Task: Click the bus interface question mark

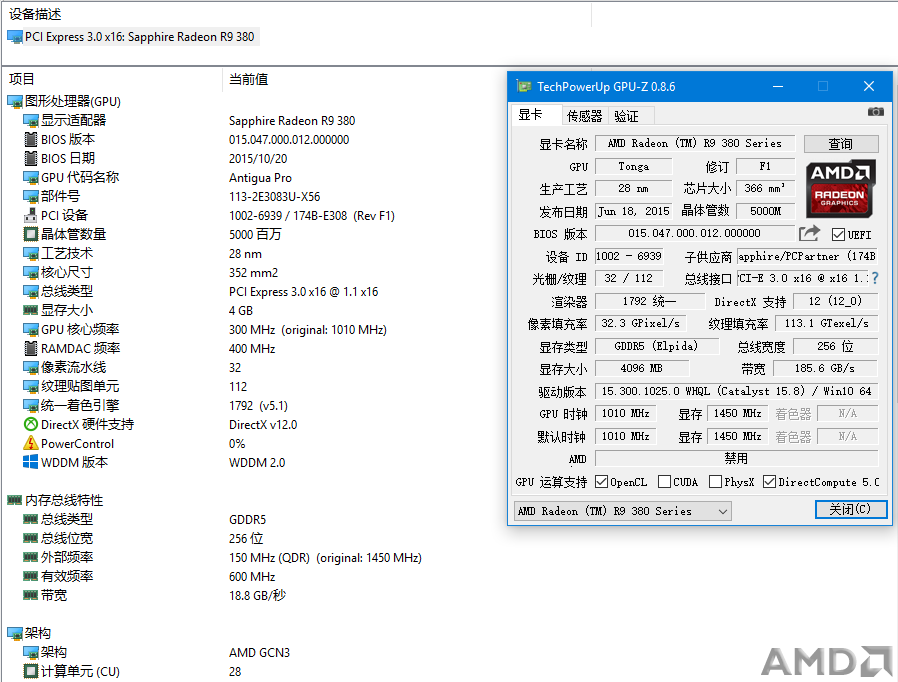Action: [x=875, y=278]
